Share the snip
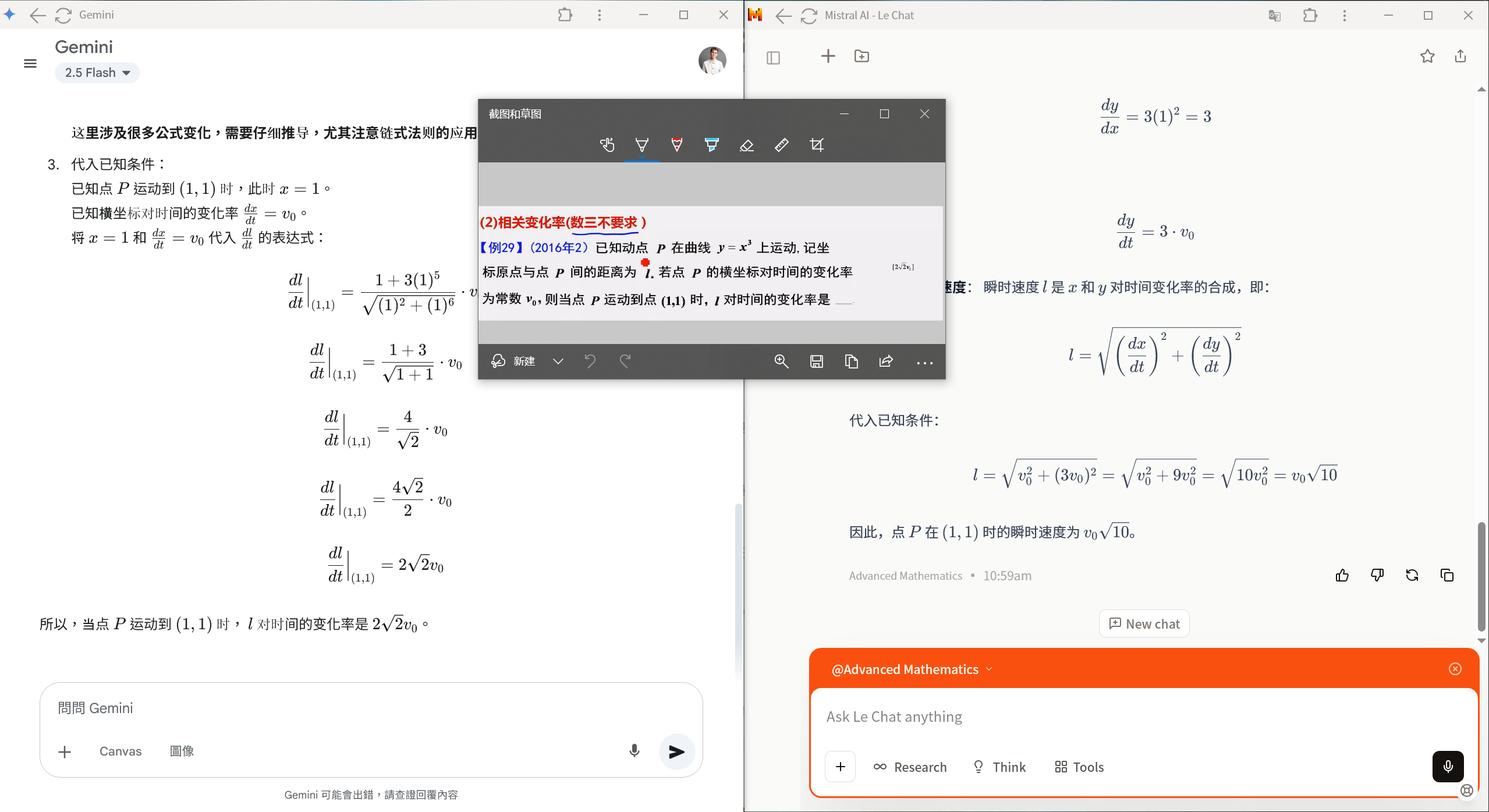 886,361
